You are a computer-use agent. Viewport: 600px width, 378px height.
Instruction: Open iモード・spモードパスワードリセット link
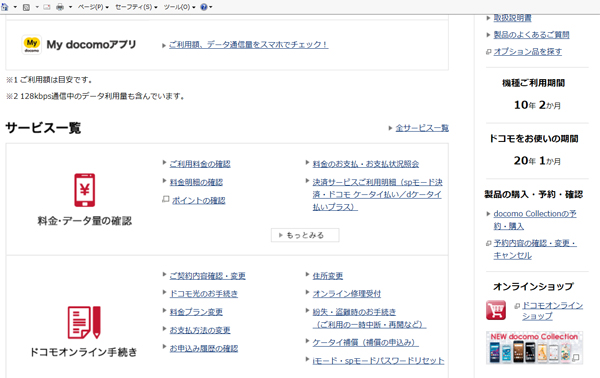378,361
